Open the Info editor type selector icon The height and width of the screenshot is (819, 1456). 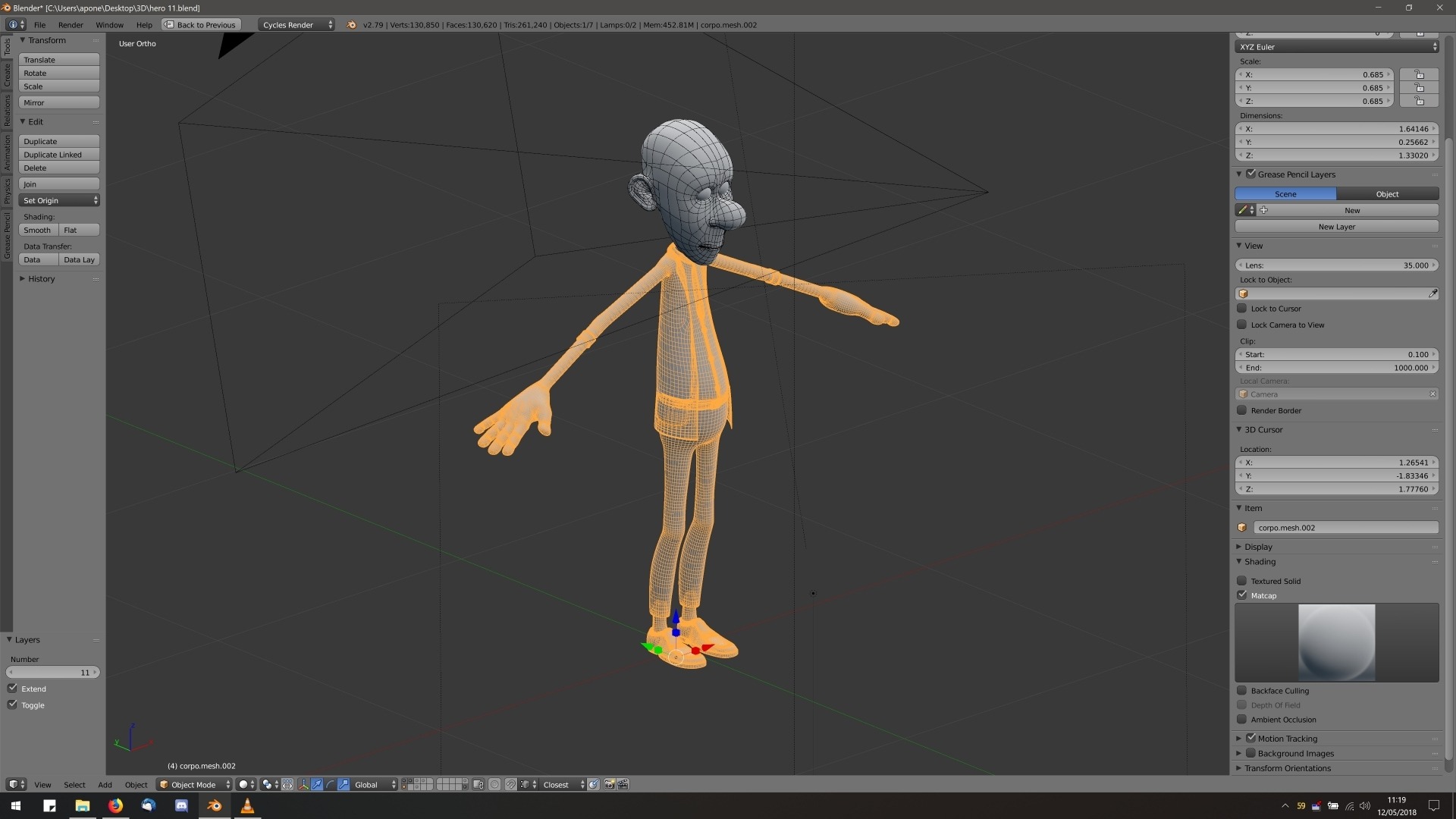tap(16, 25)
